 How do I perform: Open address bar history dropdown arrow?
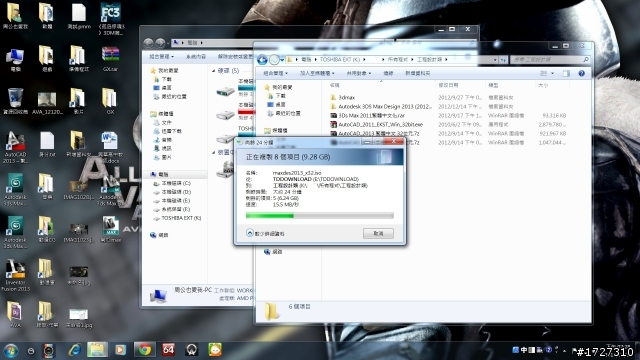[x=495, y=60]
